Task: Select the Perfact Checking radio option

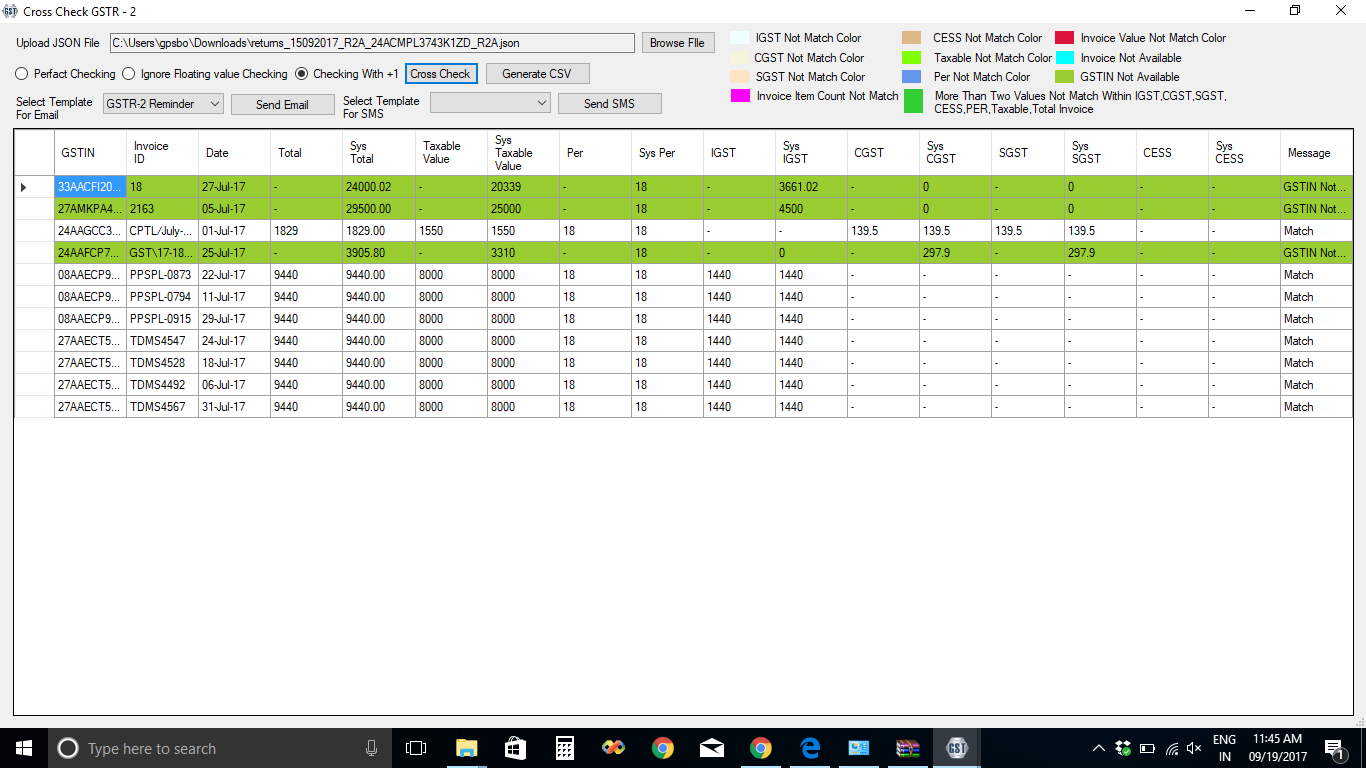Action: [x=22, y=74]
